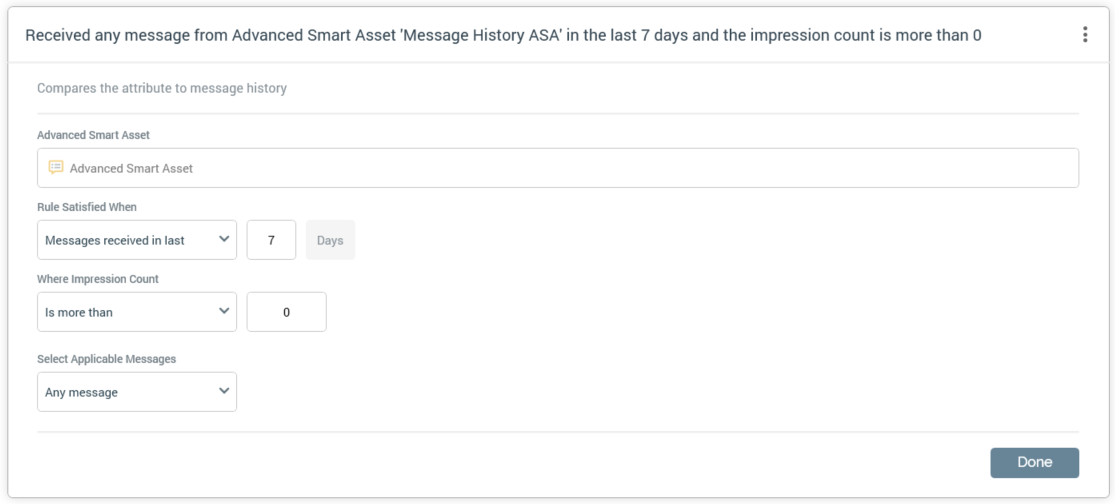Click the 'Advanced Smart Asset' field label
Viewport: 1115px width, 504px height.
point(93,135)
